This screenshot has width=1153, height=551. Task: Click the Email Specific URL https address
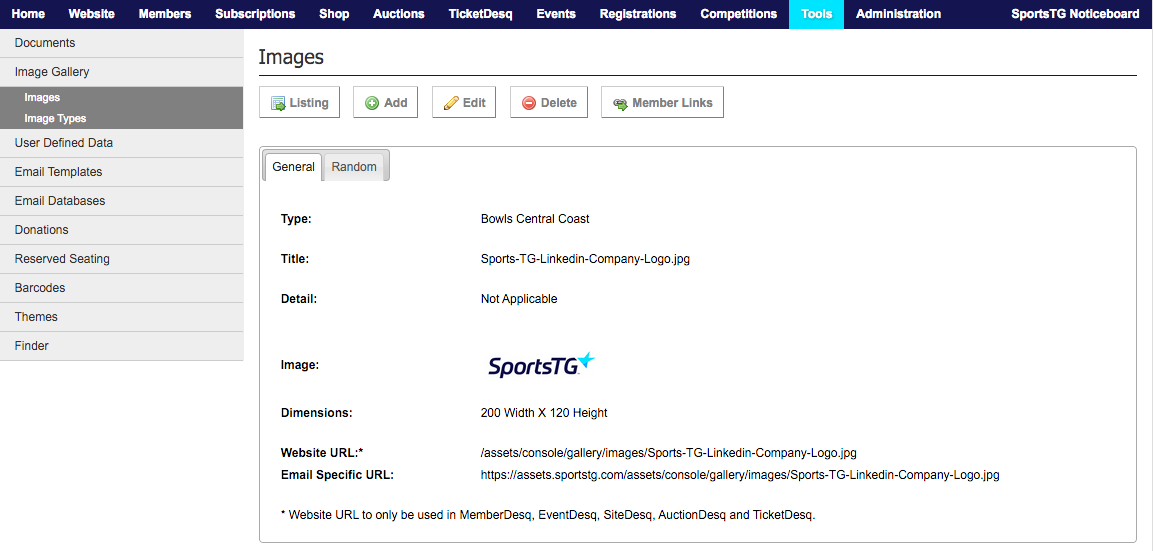coord(740,475)
